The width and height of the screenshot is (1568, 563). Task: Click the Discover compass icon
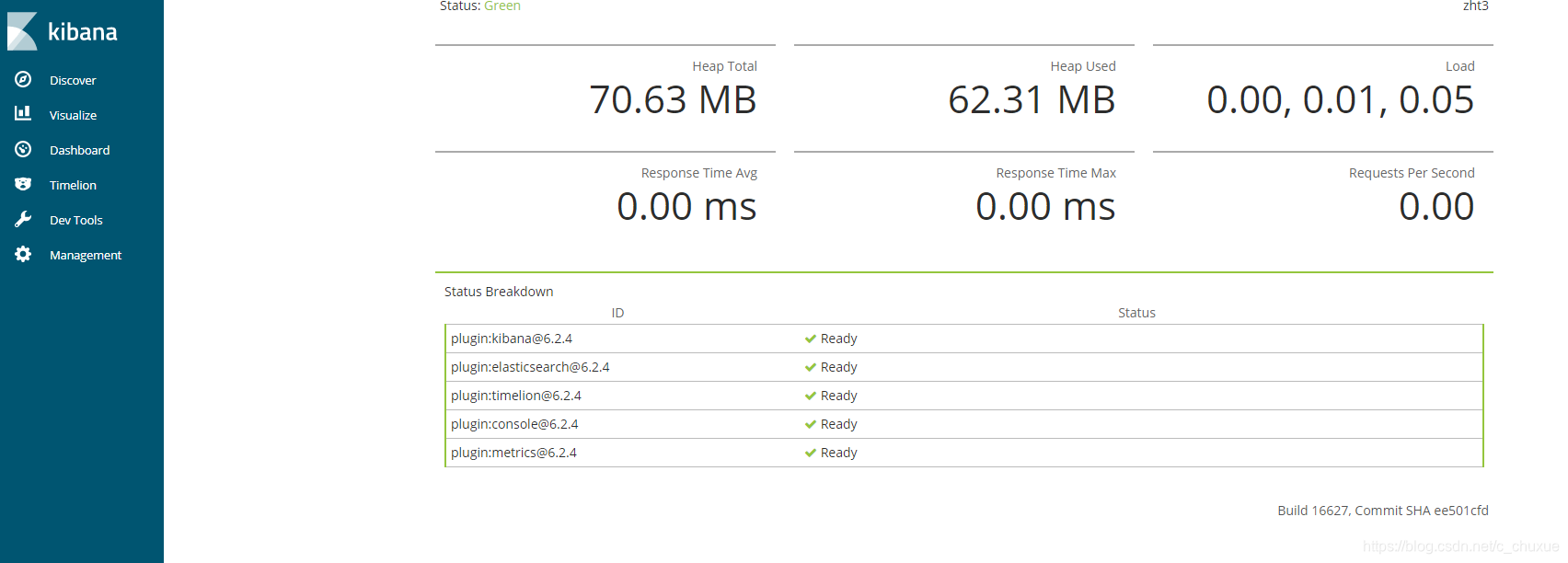tap(23, 79)
